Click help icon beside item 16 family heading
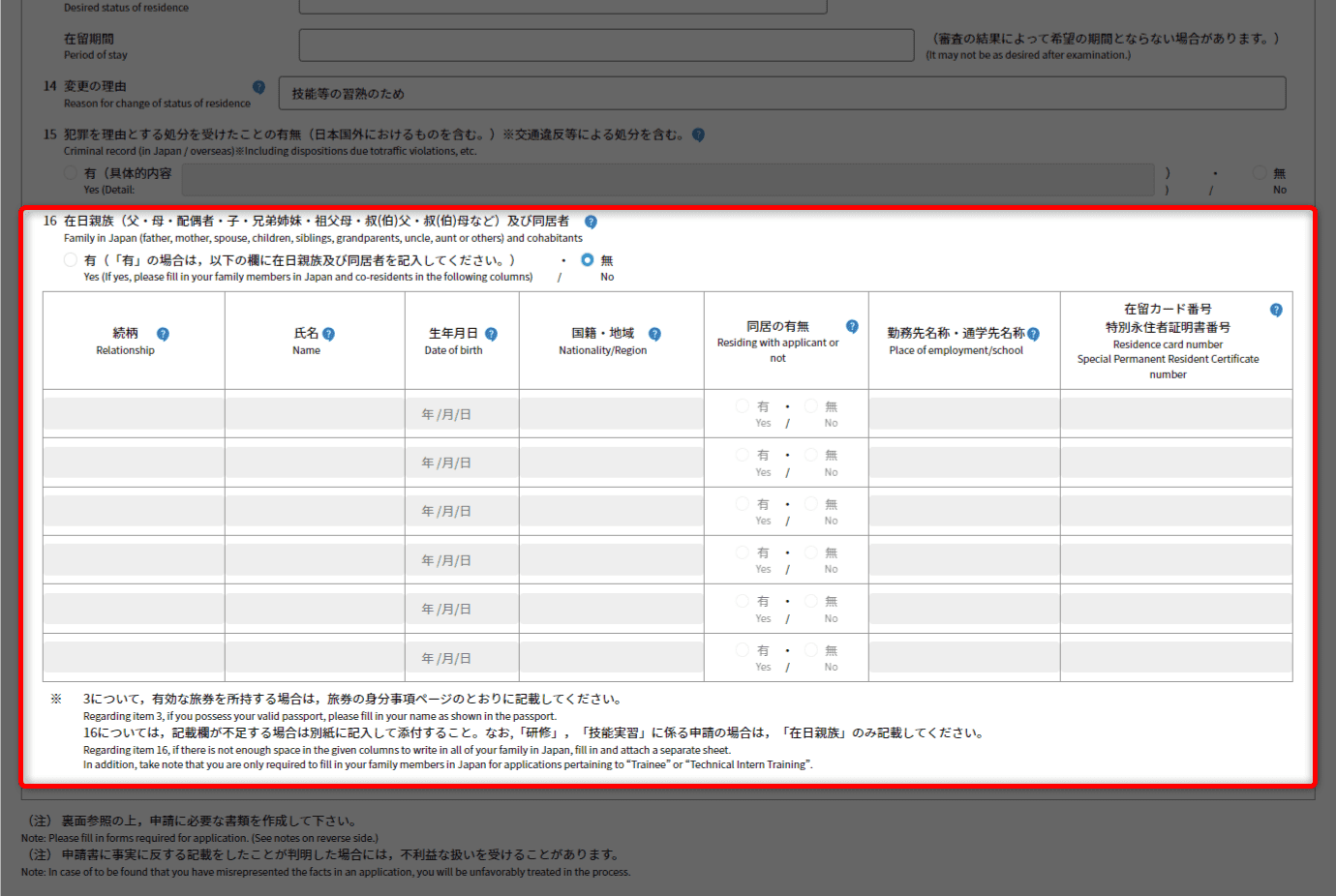The height and width of the screenshot is (896, 1336). (x=591, y=222)
